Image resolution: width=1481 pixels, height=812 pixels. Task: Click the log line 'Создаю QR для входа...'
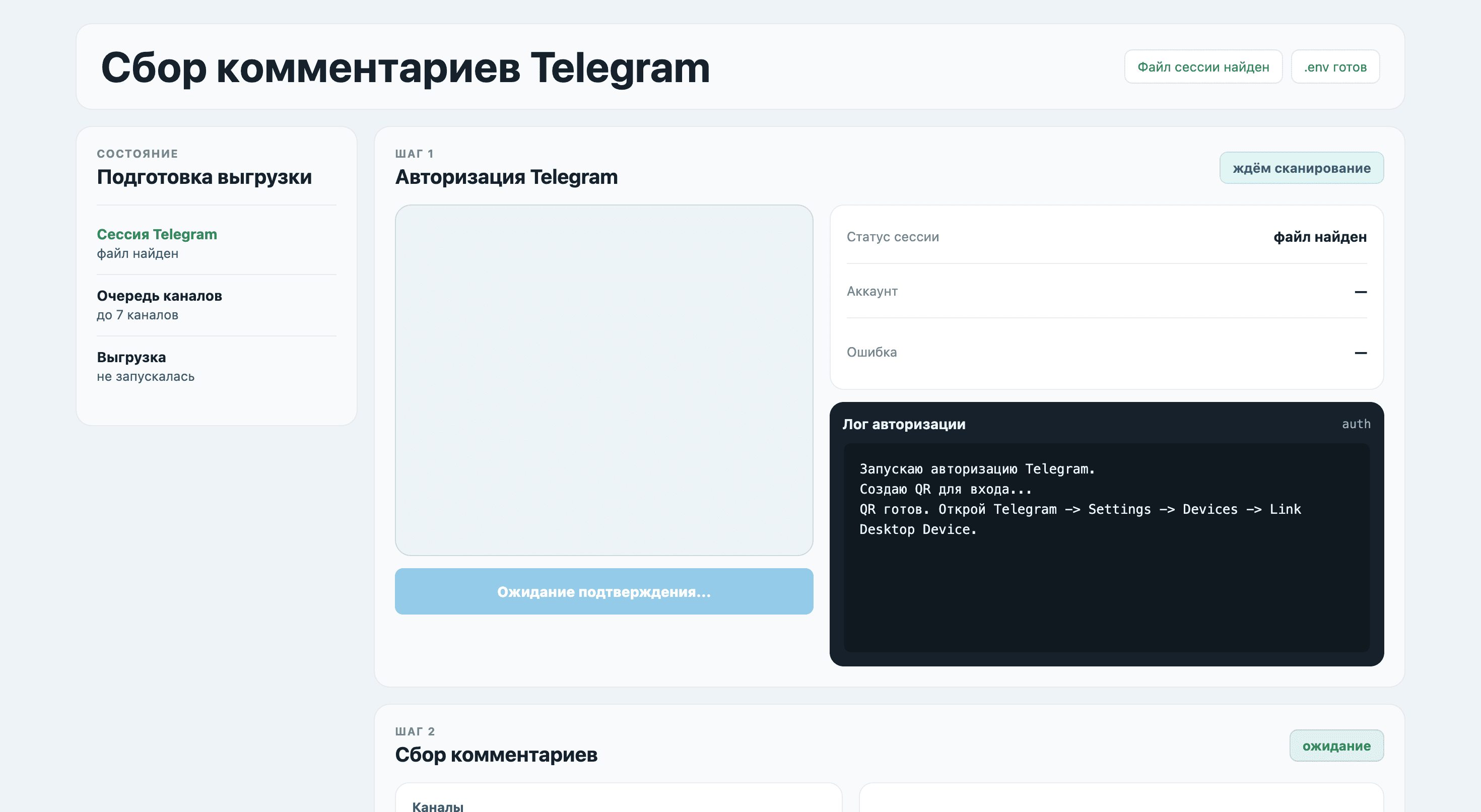tap(945, 489)
